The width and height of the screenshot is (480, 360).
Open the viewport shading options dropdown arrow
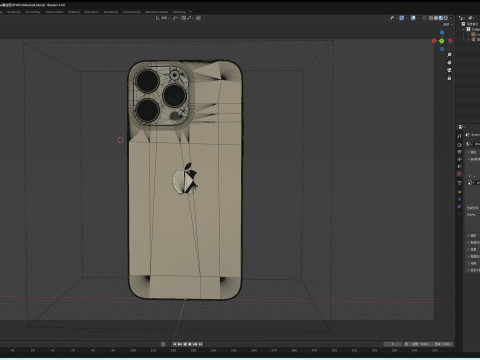click(451, 18)
